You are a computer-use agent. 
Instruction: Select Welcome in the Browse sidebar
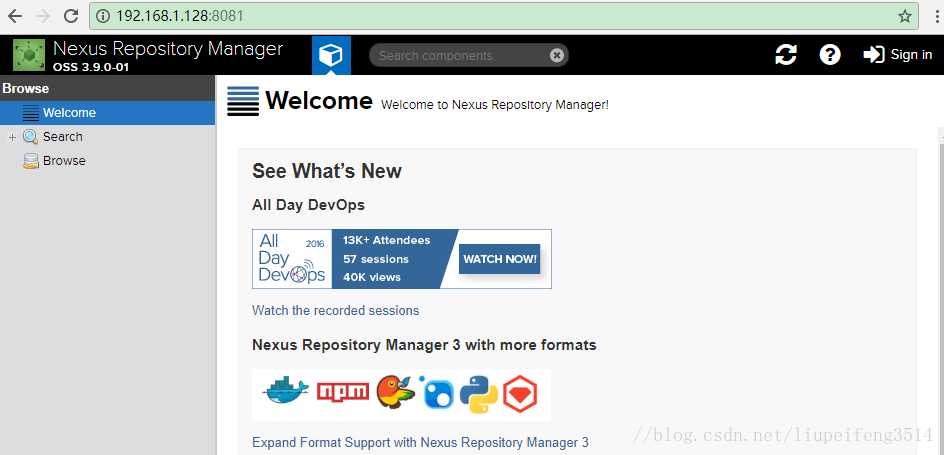click(107, 113)
